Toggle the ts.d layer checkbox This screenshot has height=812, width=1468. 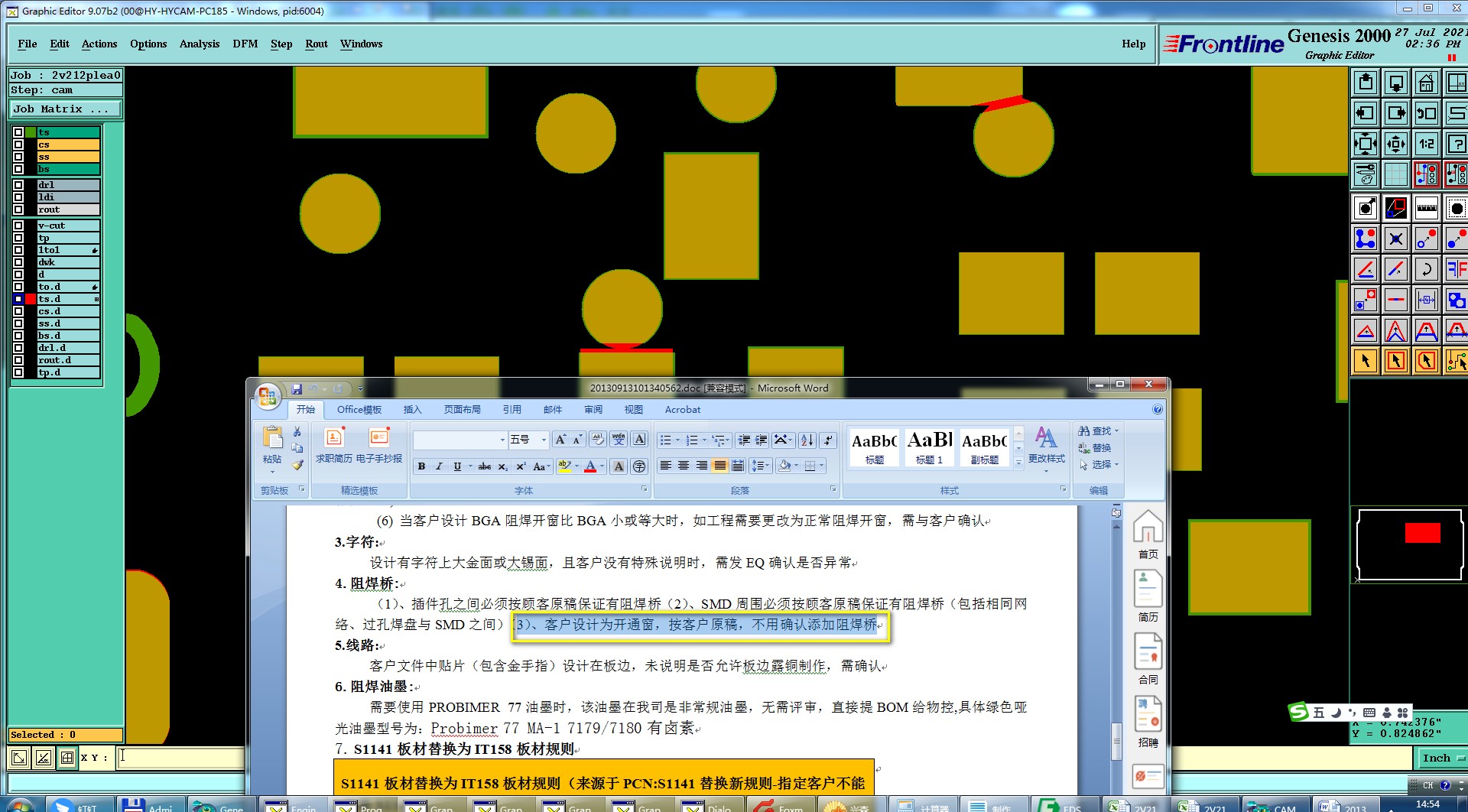18,299
